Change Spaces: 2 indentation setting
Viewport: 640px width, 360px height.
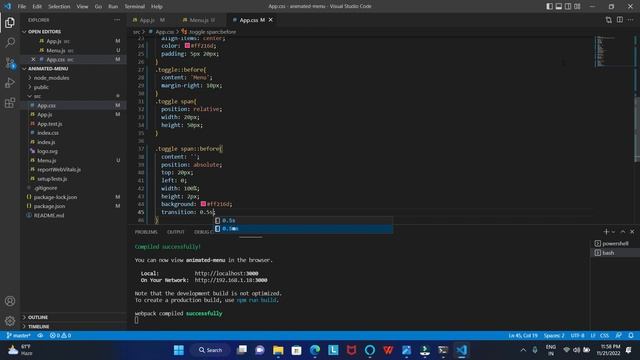coord(554,336)
